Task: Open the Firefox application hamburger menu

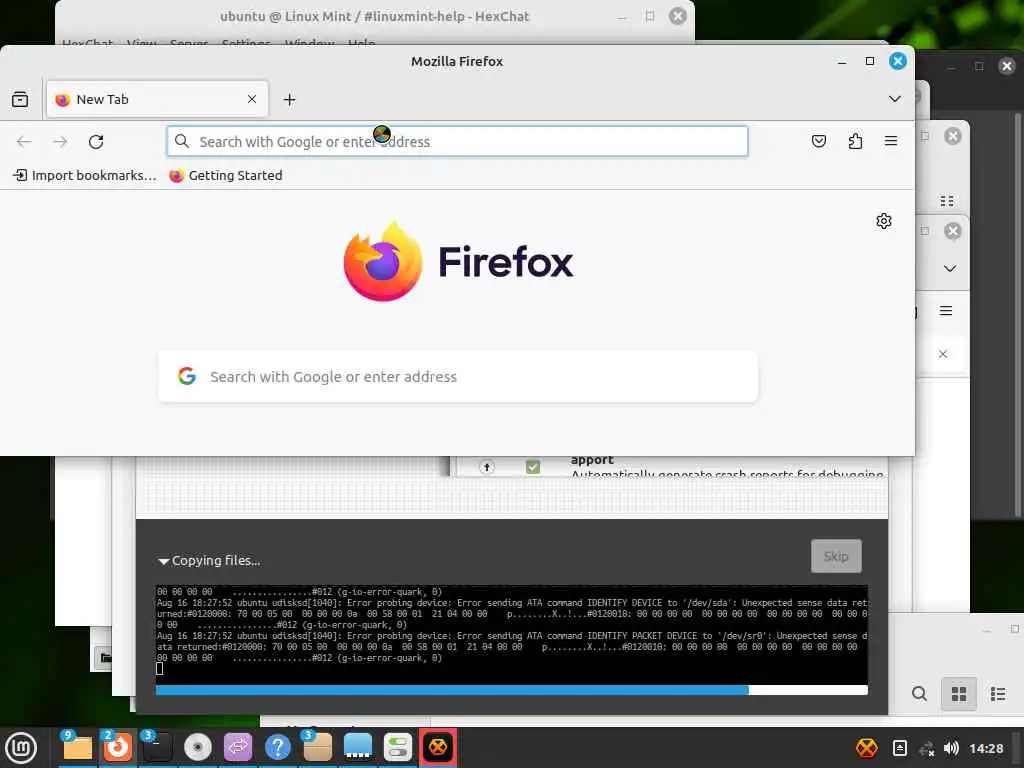Action: [891, 141]
